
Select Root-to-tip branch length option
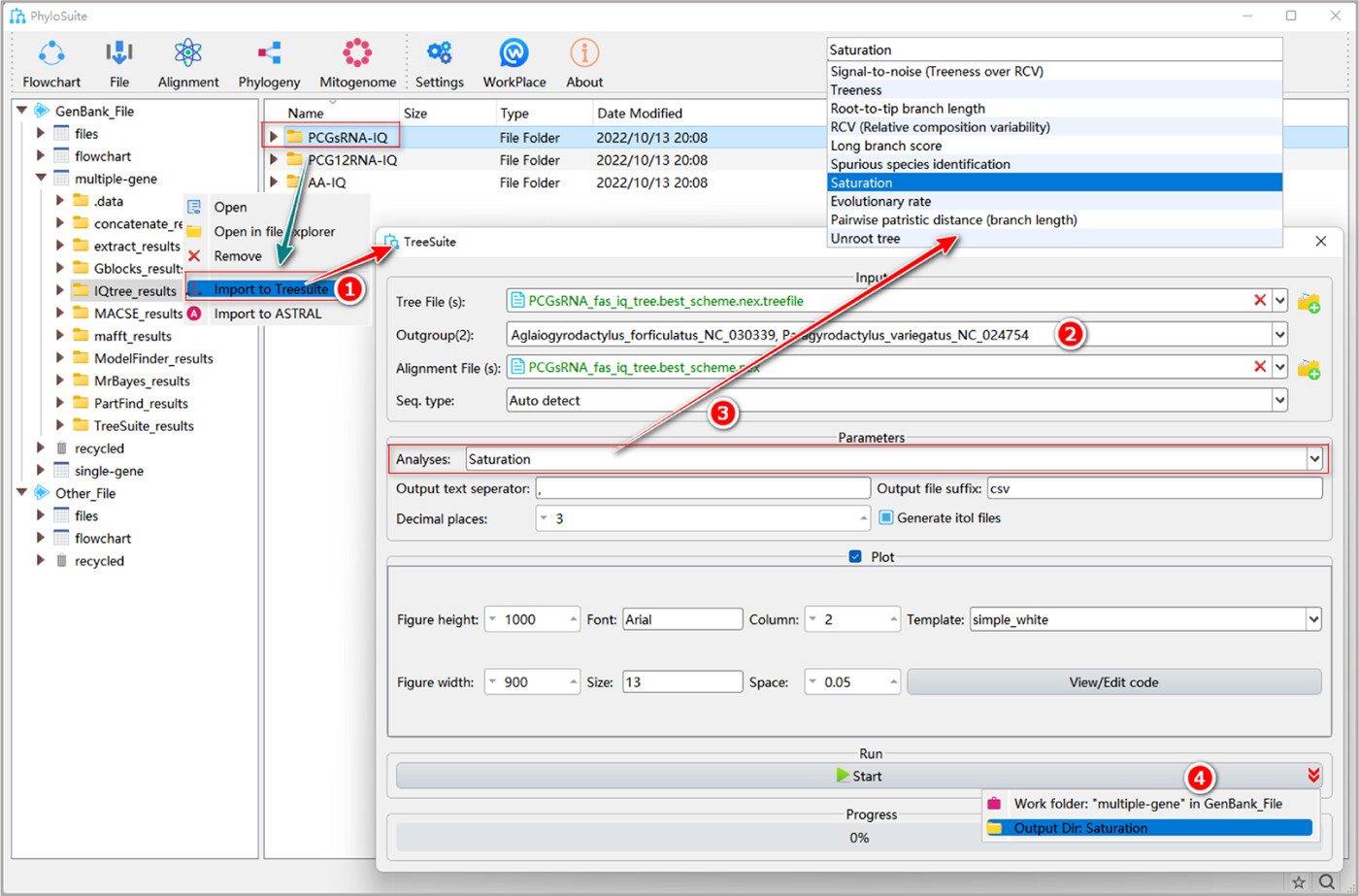tap(1054, 108)
